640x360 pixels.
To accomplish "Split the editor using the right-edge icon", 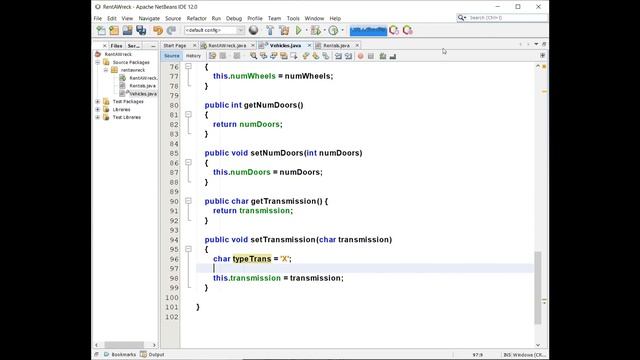I will click(542, 56).
